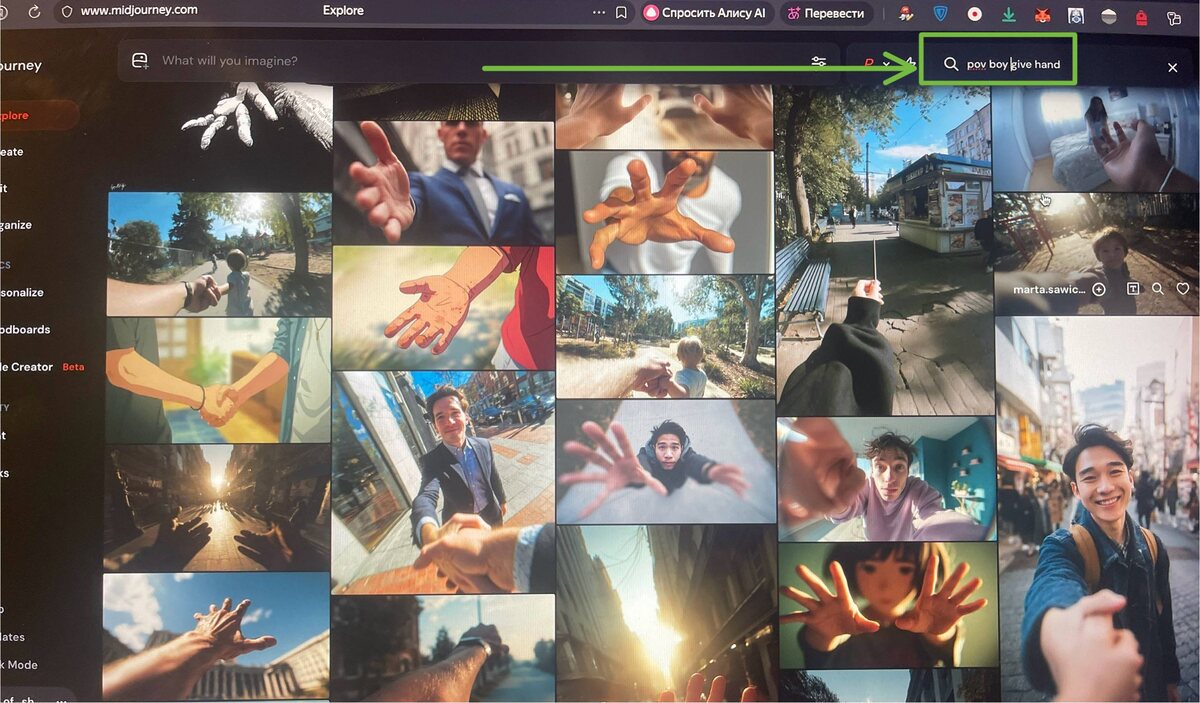Like marta's image with the heart icon
The height and width of the screenshot is (703, 1200).
coord(1183,289)
